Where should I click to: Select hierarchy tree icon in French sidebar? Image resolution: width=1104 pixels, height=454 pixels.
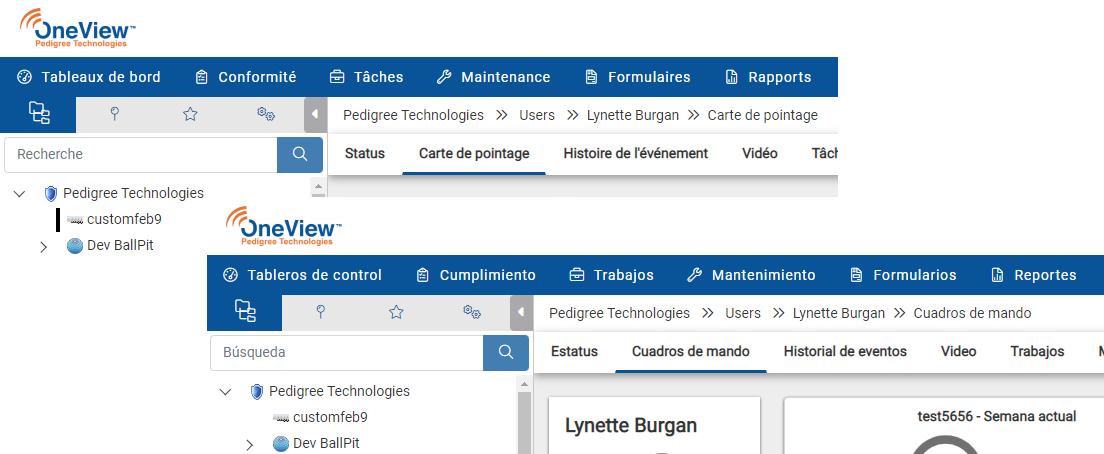tap(38, 114)
